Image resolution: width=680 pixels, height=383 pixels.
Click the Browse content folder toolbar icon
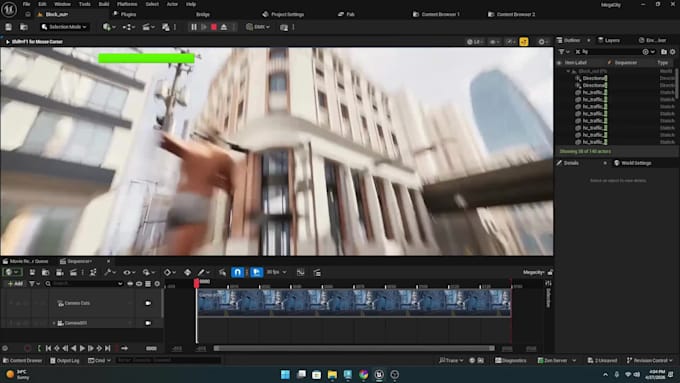click(x=24, y=27)
